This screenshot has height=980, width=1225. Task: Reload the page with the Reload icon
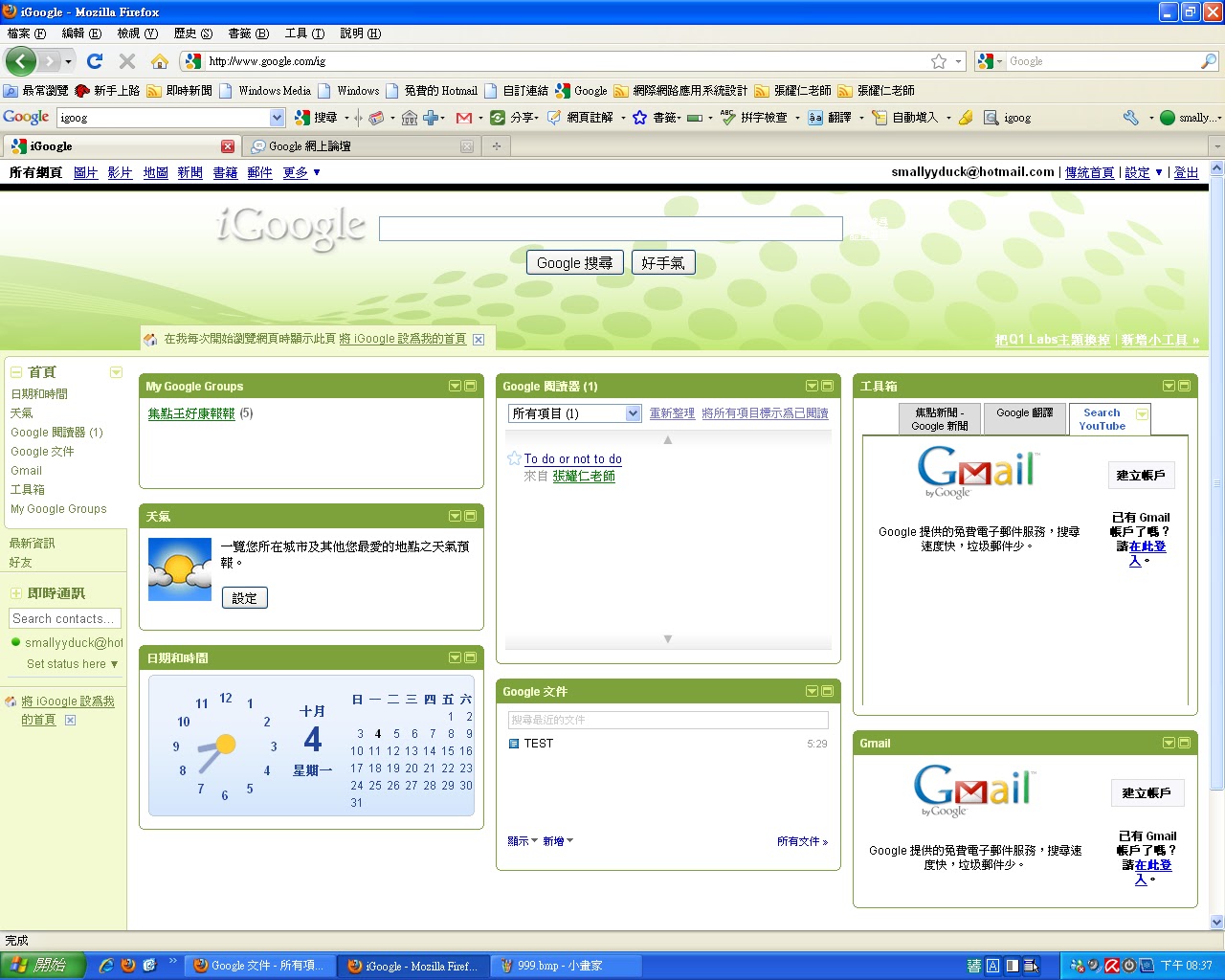[94, 61]
